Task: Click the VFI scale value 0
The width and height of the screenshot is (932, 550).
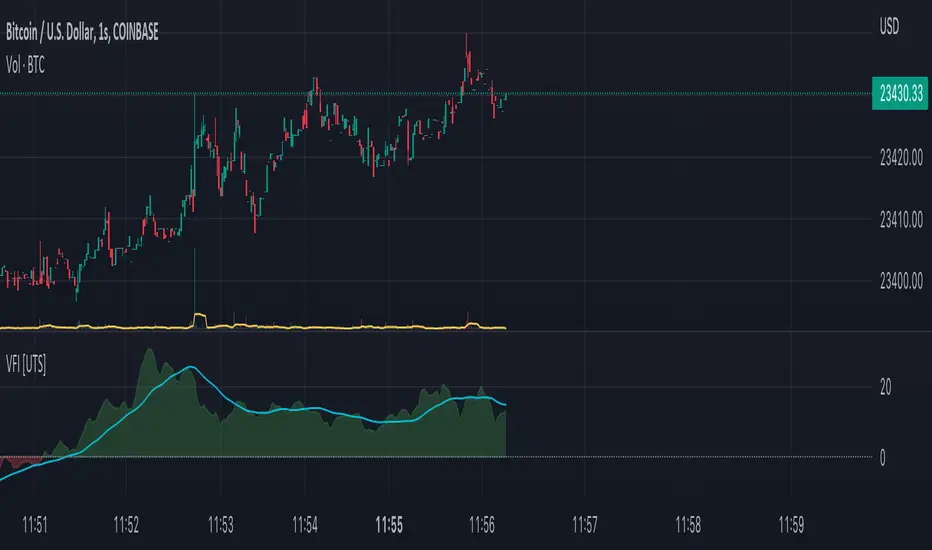Action: pyautogui.click(x=883, y=457)
